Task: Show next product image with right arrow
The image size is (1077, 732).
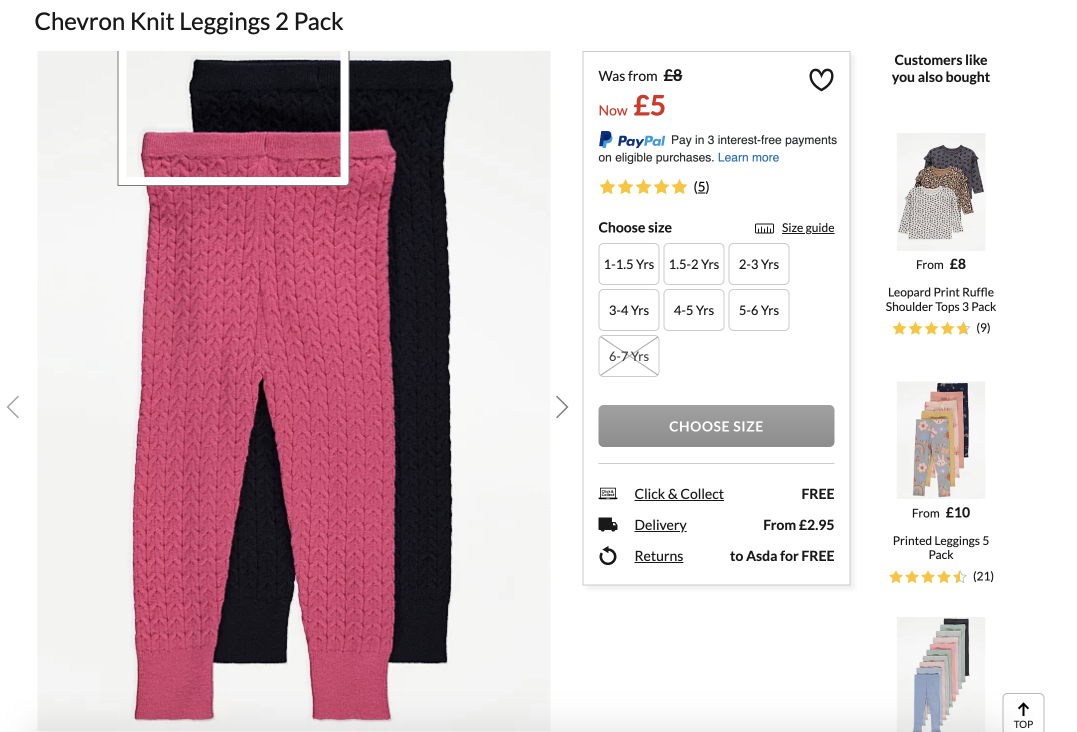Action: [562, 407]
